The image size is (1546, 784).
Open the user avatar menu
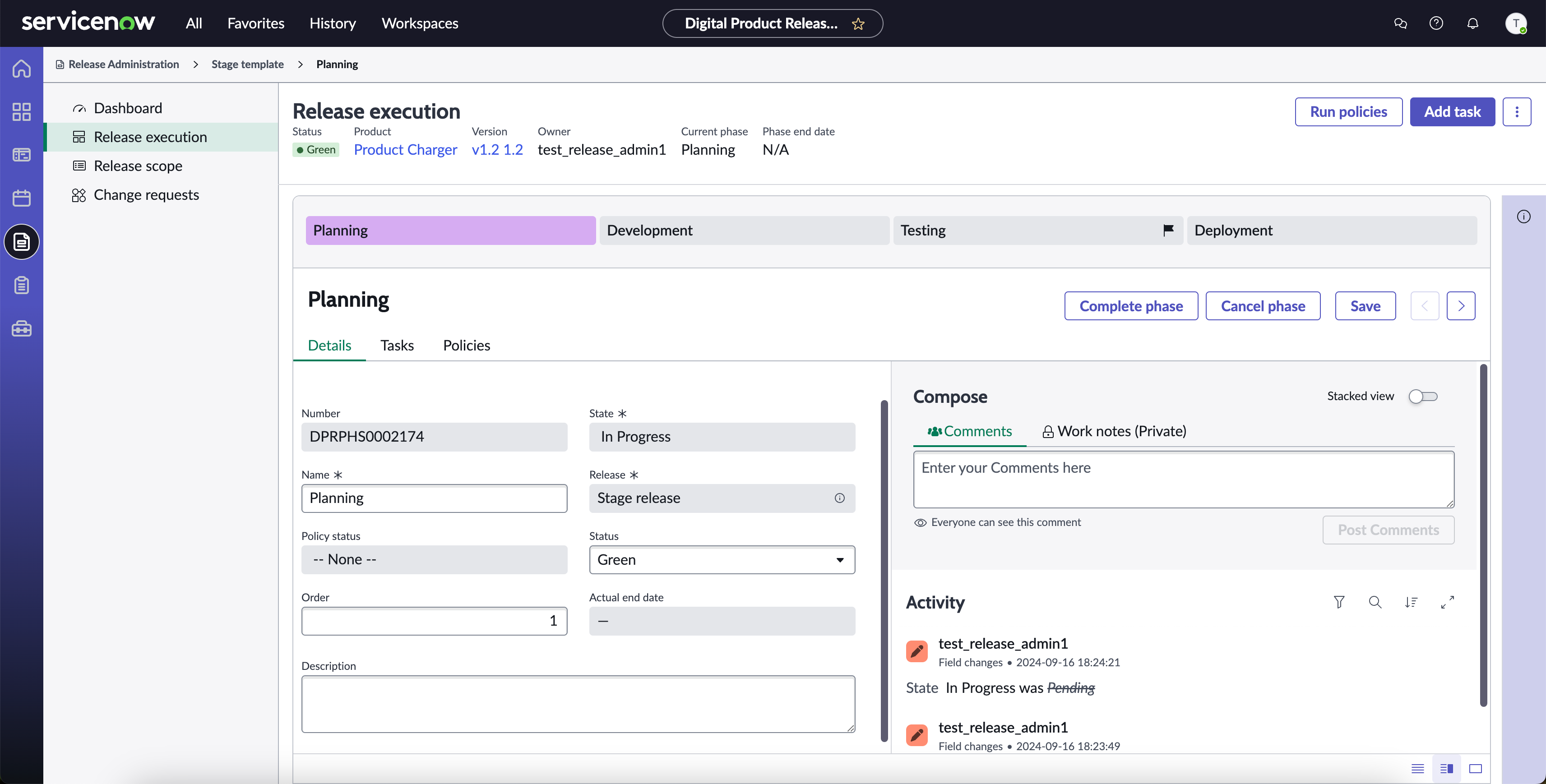click(1516, 23)
